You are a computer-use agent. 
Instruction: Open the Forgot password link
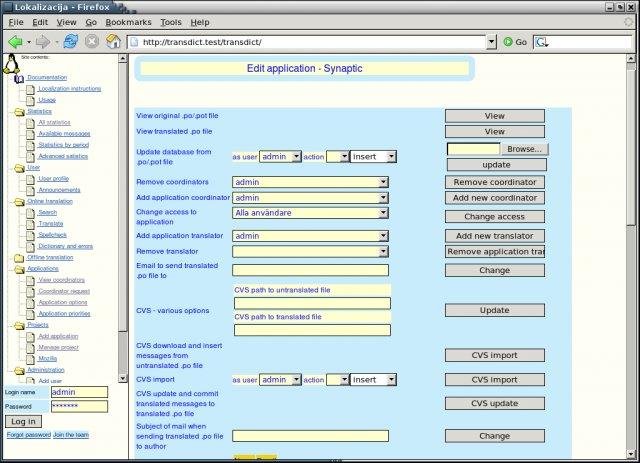[x=28, y=435]
